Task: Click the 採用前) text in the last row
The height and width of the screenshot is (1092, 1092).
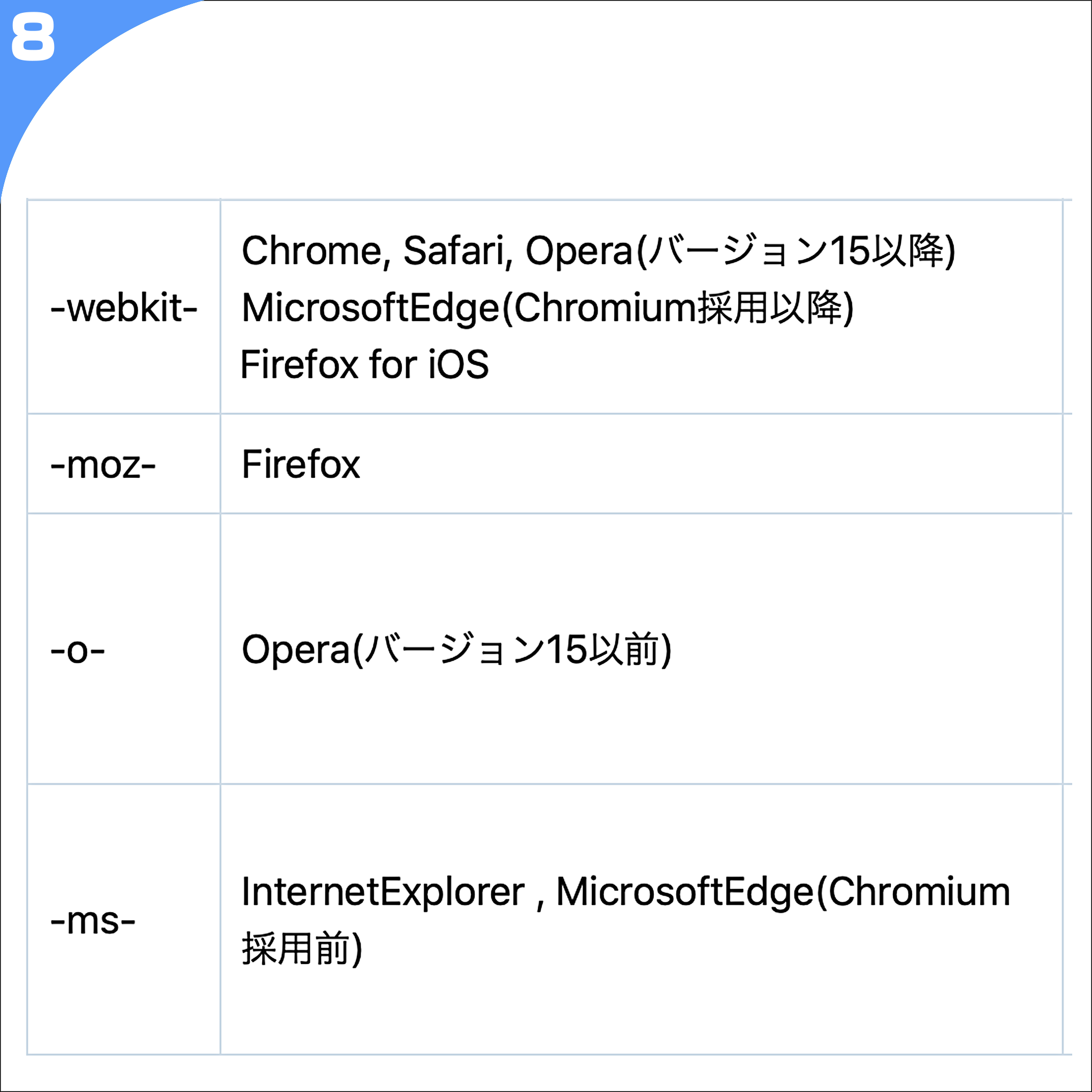Action: (302, 949)
